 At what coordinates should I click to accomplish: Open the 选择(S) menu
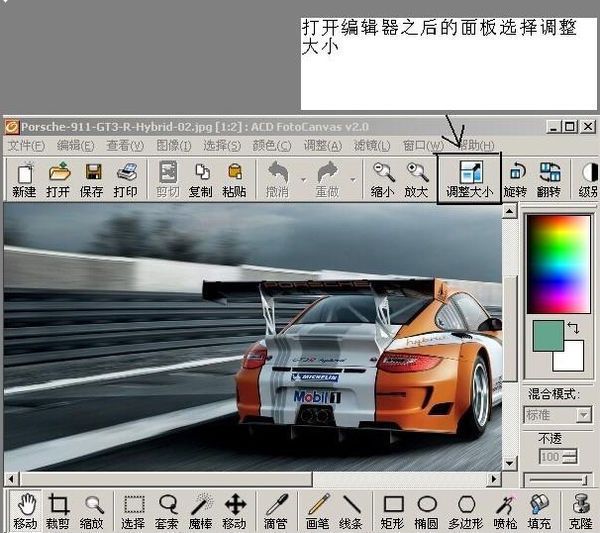click(222, 145)
